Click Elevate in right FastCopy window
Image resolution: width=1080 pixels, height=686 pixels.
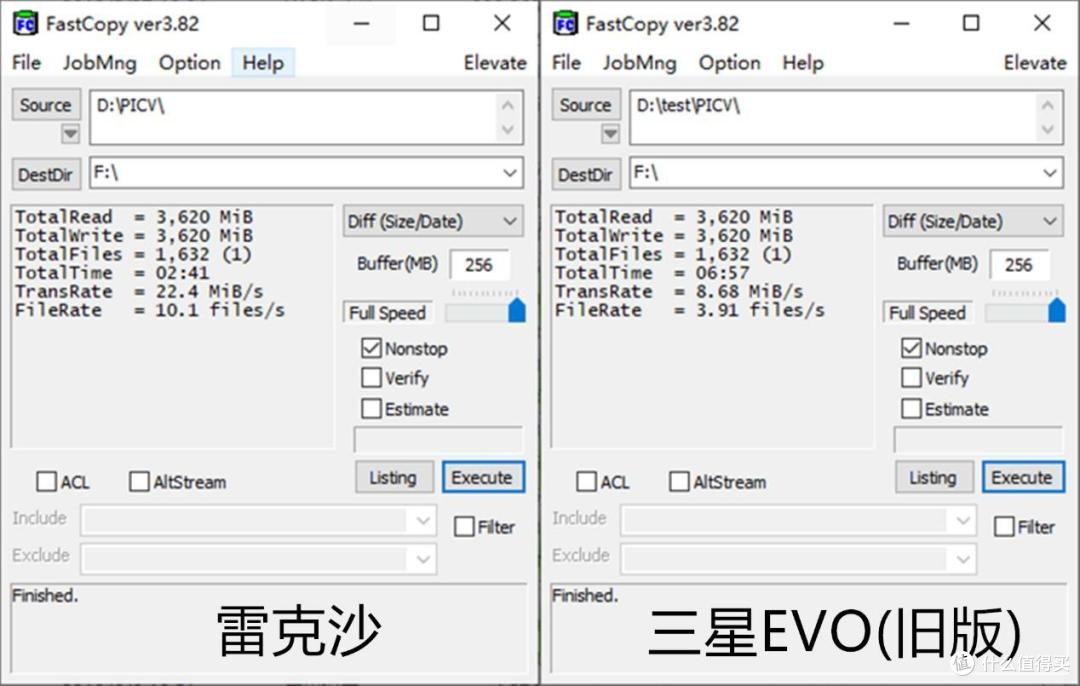pos(1035,63)
